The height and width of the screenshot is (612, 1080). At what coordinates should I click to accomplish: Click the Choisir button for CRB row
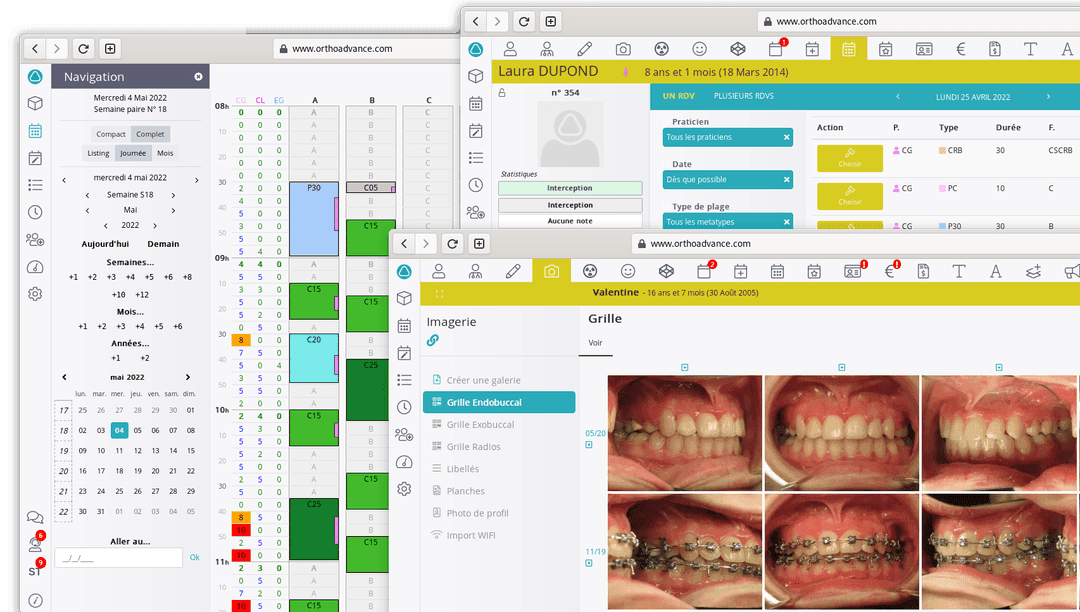[x=850, y=158]
